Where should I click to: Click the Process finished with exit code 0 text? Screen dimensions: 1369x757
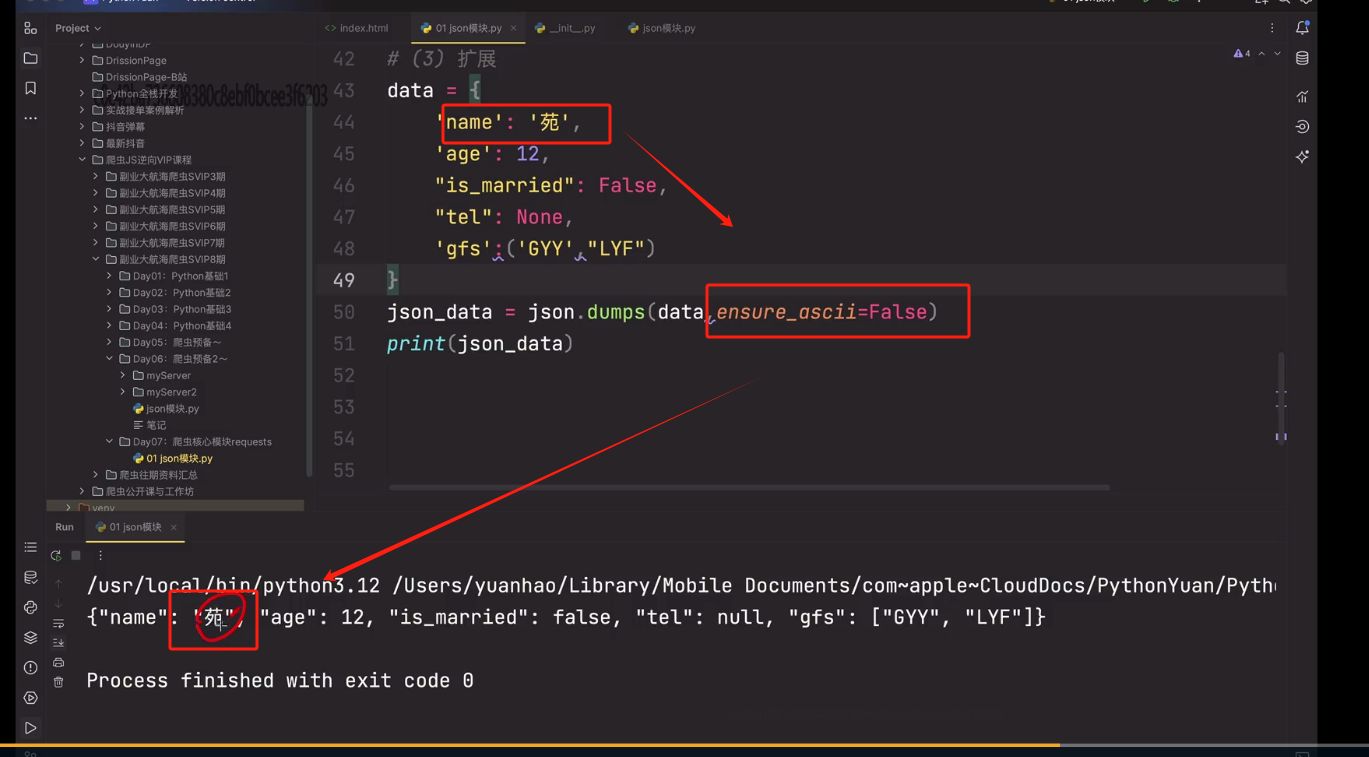point(280,680)
